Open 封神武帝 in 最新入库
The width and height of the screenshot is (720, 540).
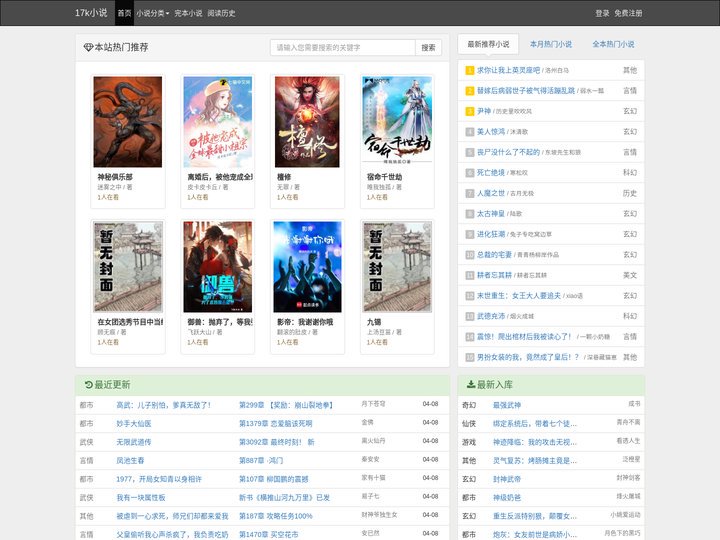coord(507,479)
